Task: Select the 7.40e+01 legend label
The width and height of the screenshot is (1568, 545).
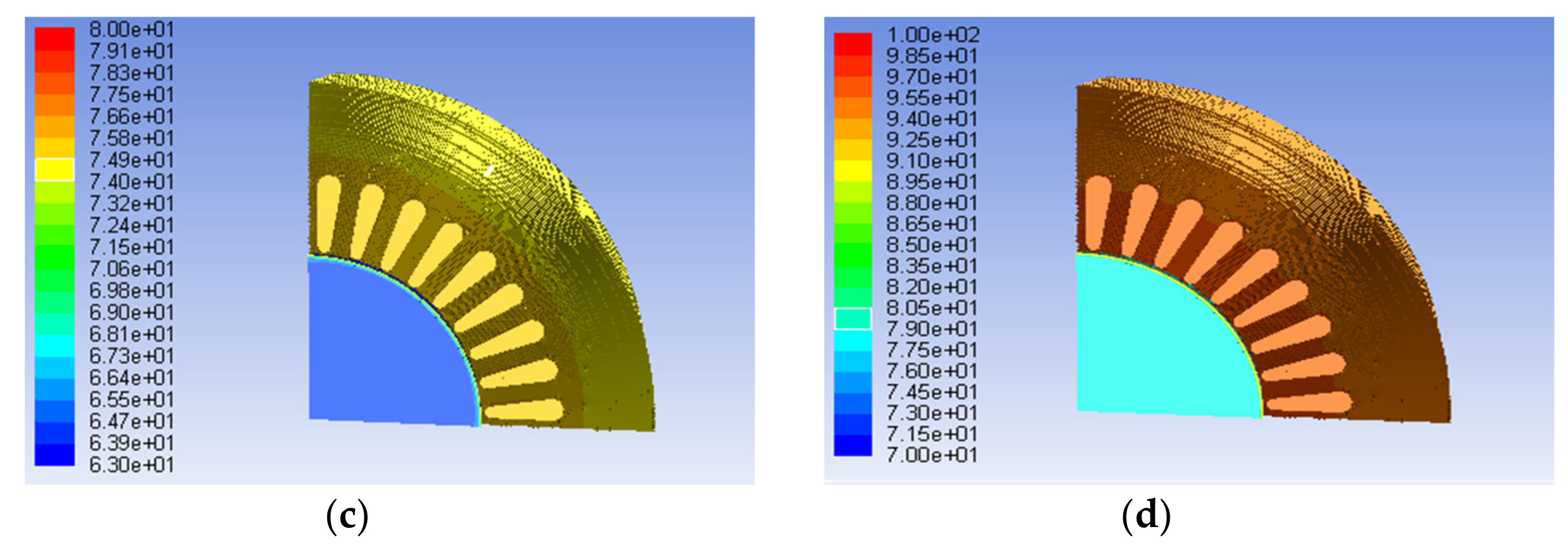Action: click(132, 182)
